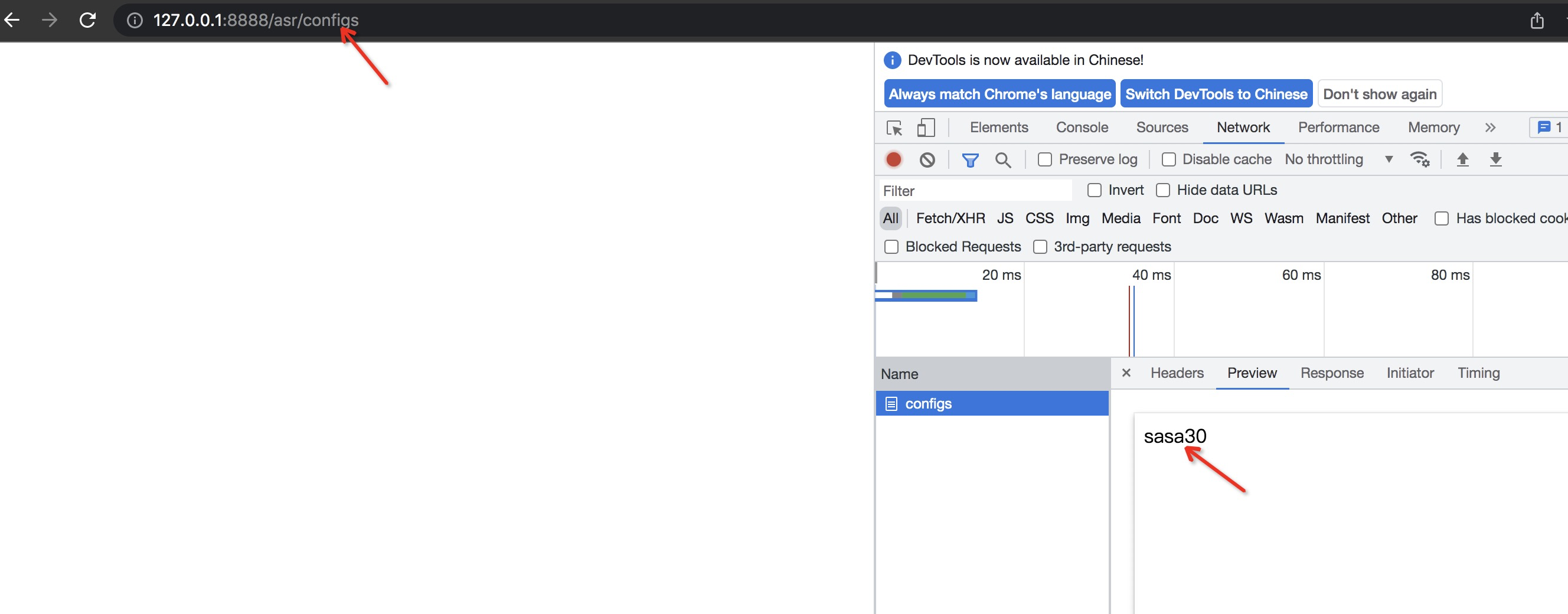
Task: Switch to the Headers tab
Action: tap(1177, 373)
